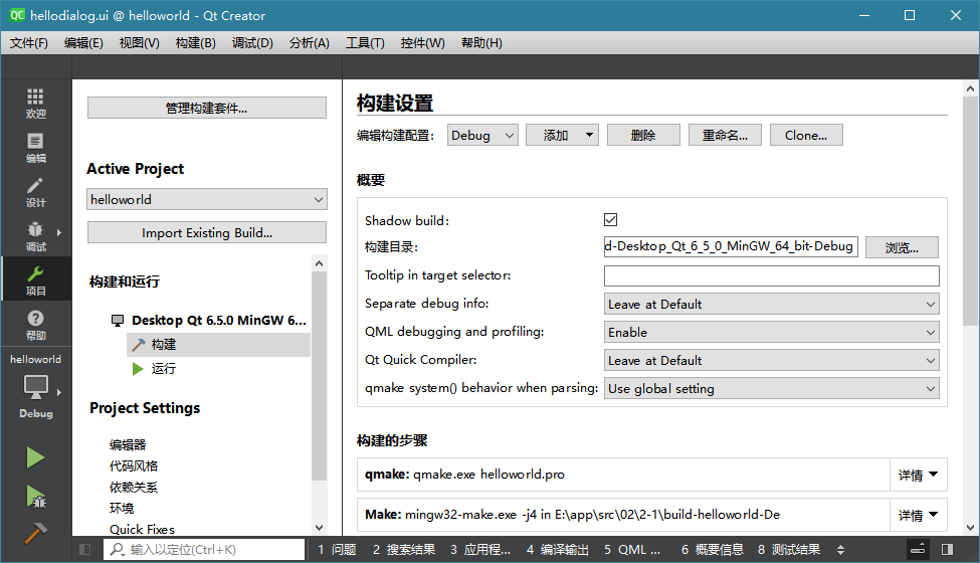Toggle progress details icon in status bar
This screenshot has width=980, height=563.
pyautogui.click(x=918, y=549)
